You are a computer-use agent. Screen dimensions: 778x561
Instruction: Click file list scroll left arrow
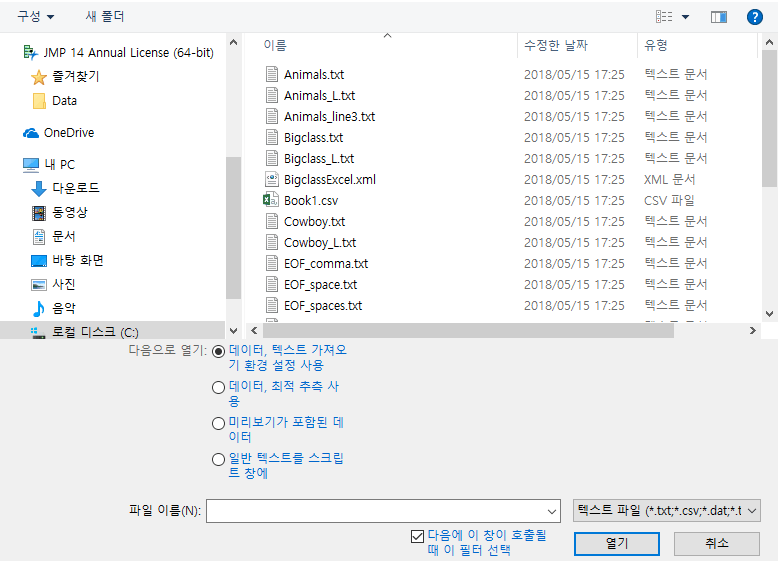pyautogui.click(x=254, y=330)
